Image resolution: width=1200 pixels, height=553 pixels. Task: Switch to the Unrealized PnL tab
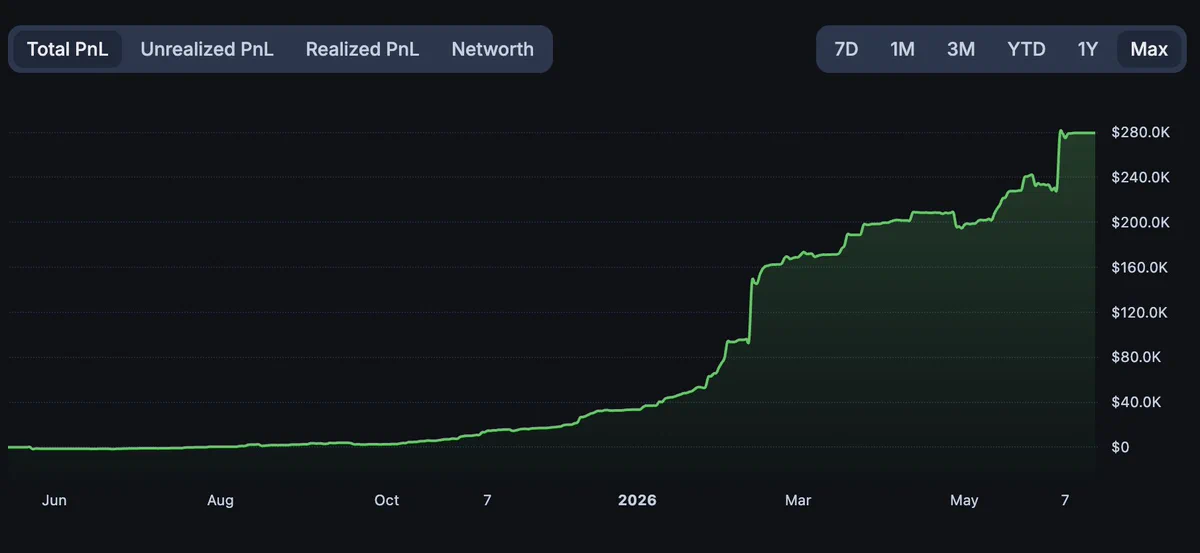click(207, 49)
